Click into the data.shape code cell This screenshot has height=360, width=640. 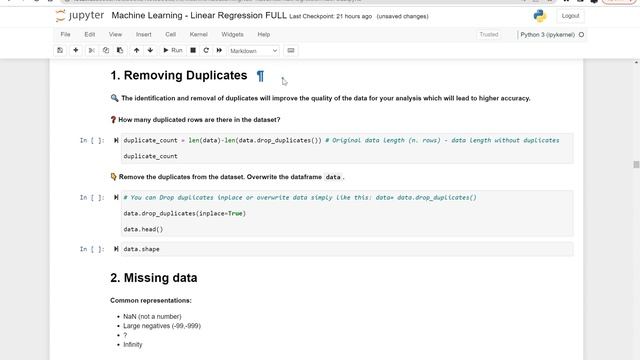[347, 249]
